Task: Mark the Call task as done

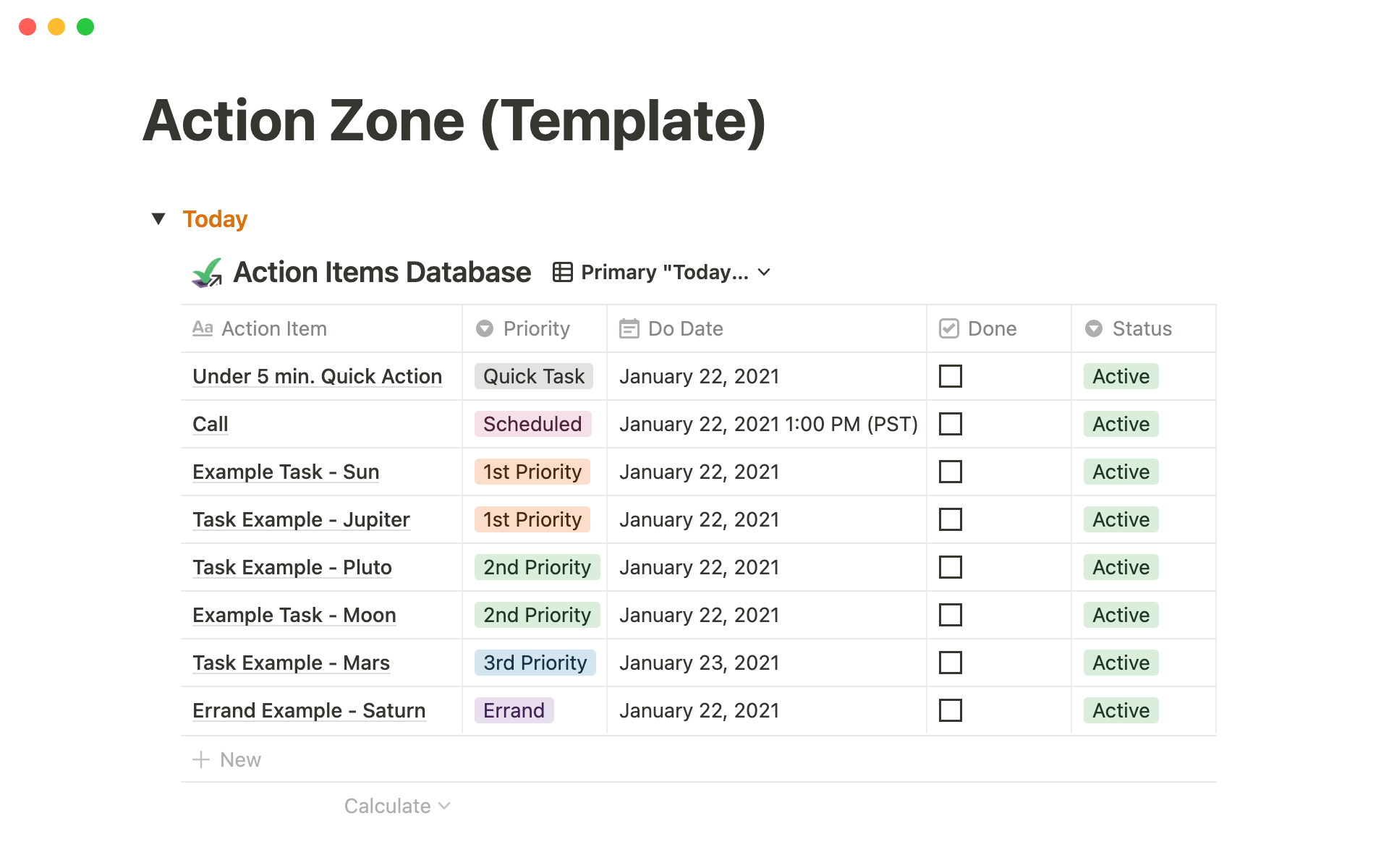Action: (x=950, y=424)
